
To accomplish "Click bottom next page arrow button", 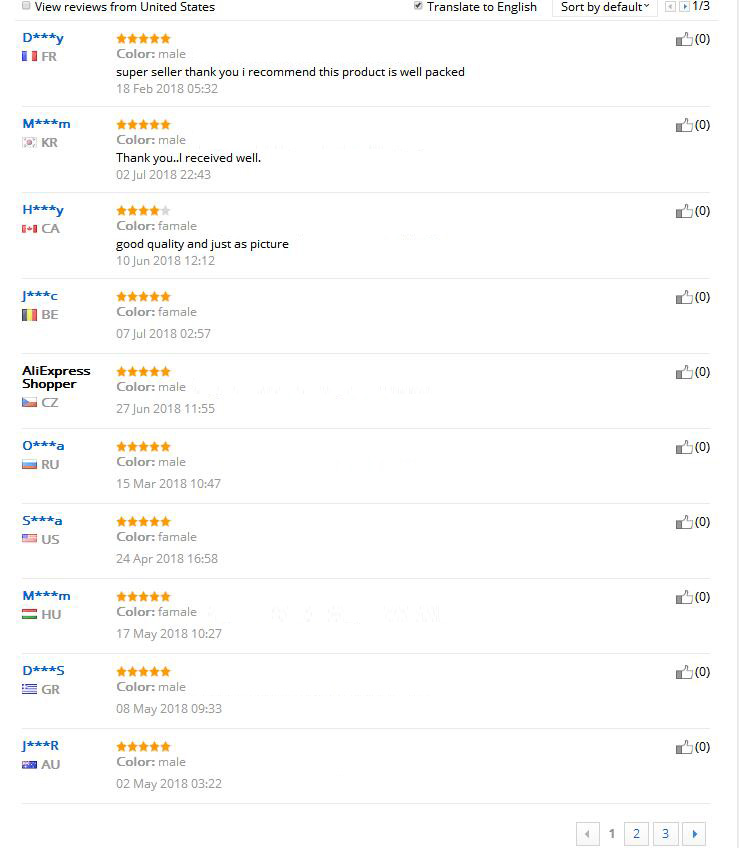I will coord(694,833).
